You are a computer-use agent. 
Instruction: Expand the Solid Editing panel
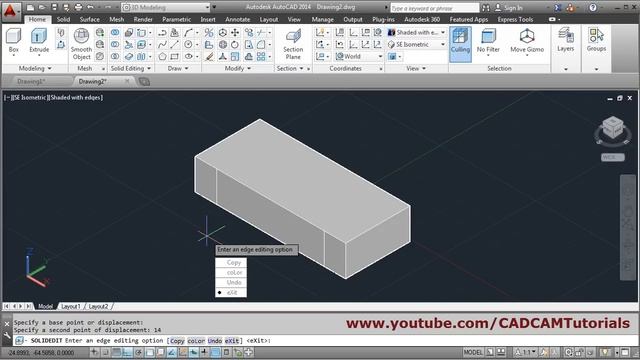point(131,68)
